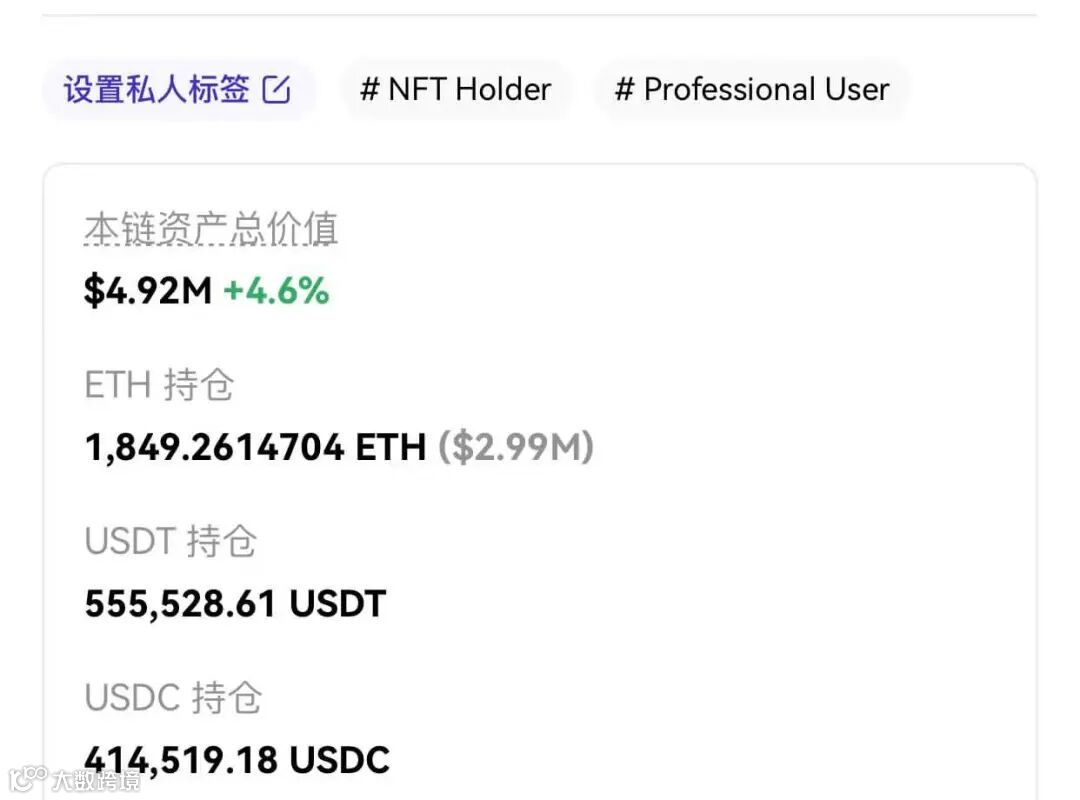Click the hash symbol in Professional User tag
Screen dimensions: 1080x800
[624, 90]
